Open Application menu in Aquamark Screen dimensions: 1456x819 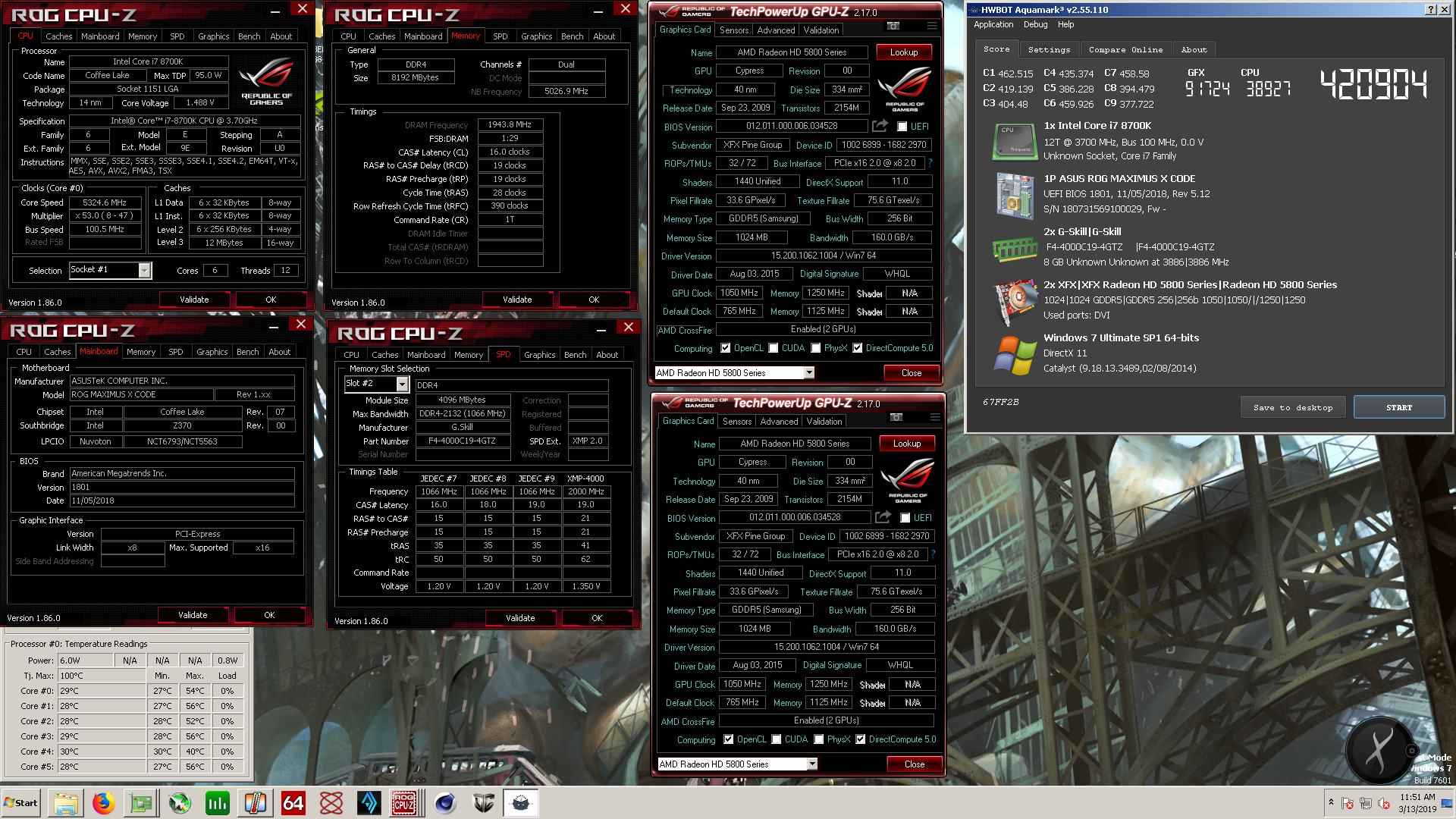(993, 24)
